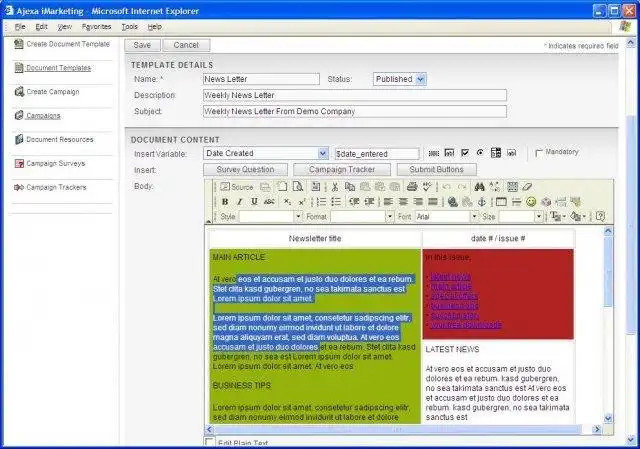Insert a smiley emoticon
The image size is (640, 449).
(x=531, y=202)
